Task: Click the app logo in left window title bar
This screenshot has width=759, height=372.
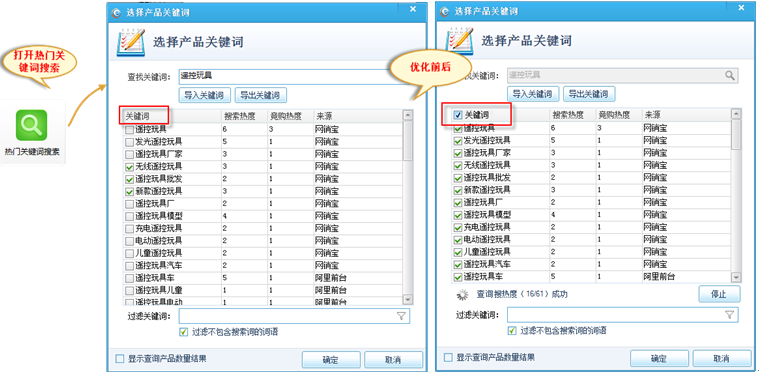Action: tap(117, 13)
